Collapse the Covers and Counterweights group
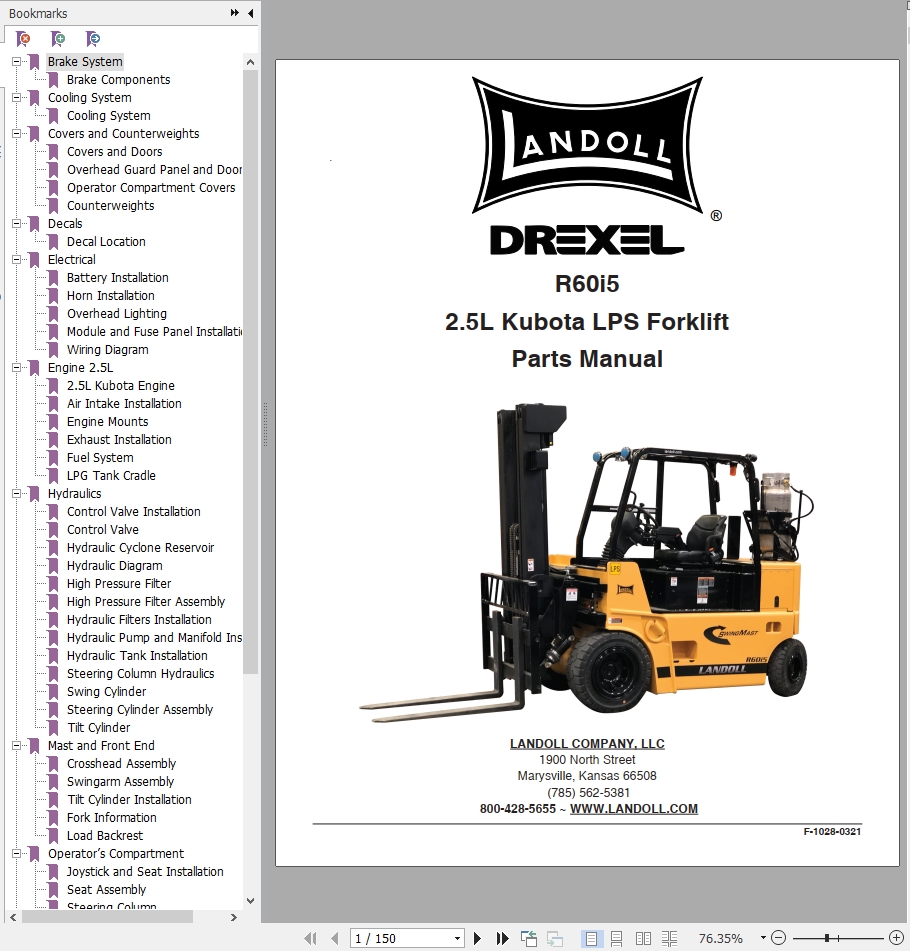 (x=16, y=133)
